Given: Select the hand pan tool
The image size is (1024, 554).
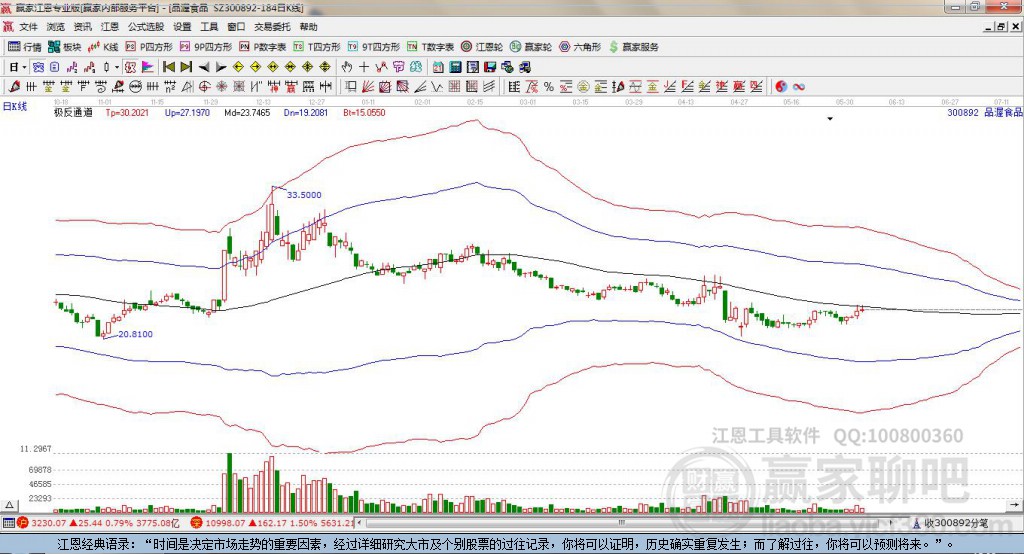Looking at the screenshot, I should [347, 67].
